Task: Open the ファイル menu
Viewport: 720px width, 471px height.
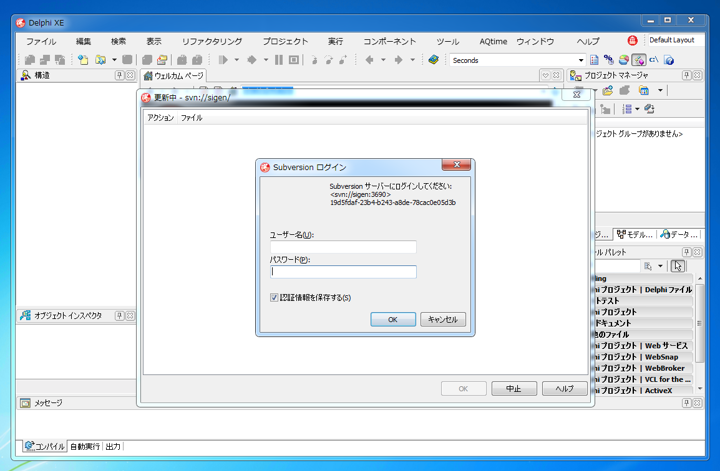Action: 41,41
